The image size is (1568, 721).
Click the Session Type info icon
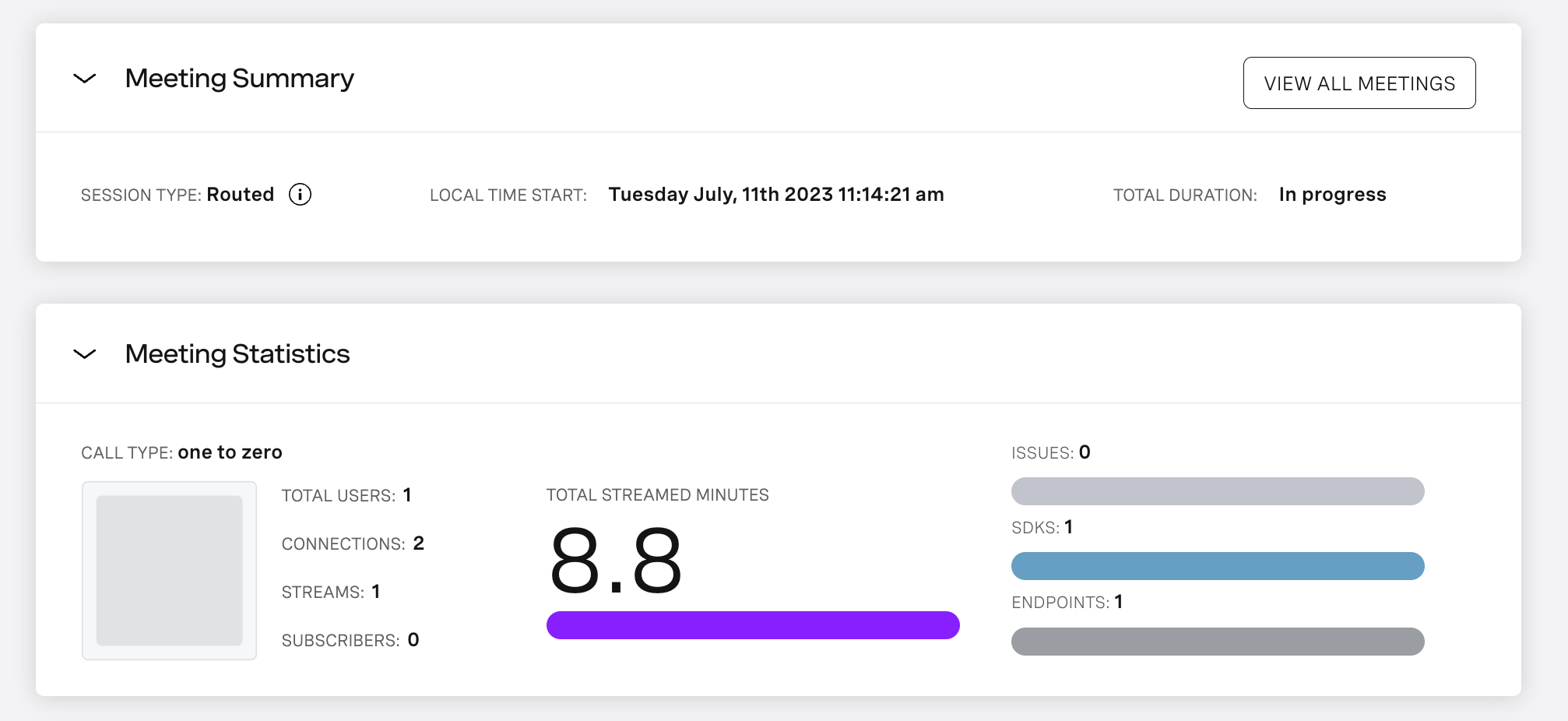(300, 194)
